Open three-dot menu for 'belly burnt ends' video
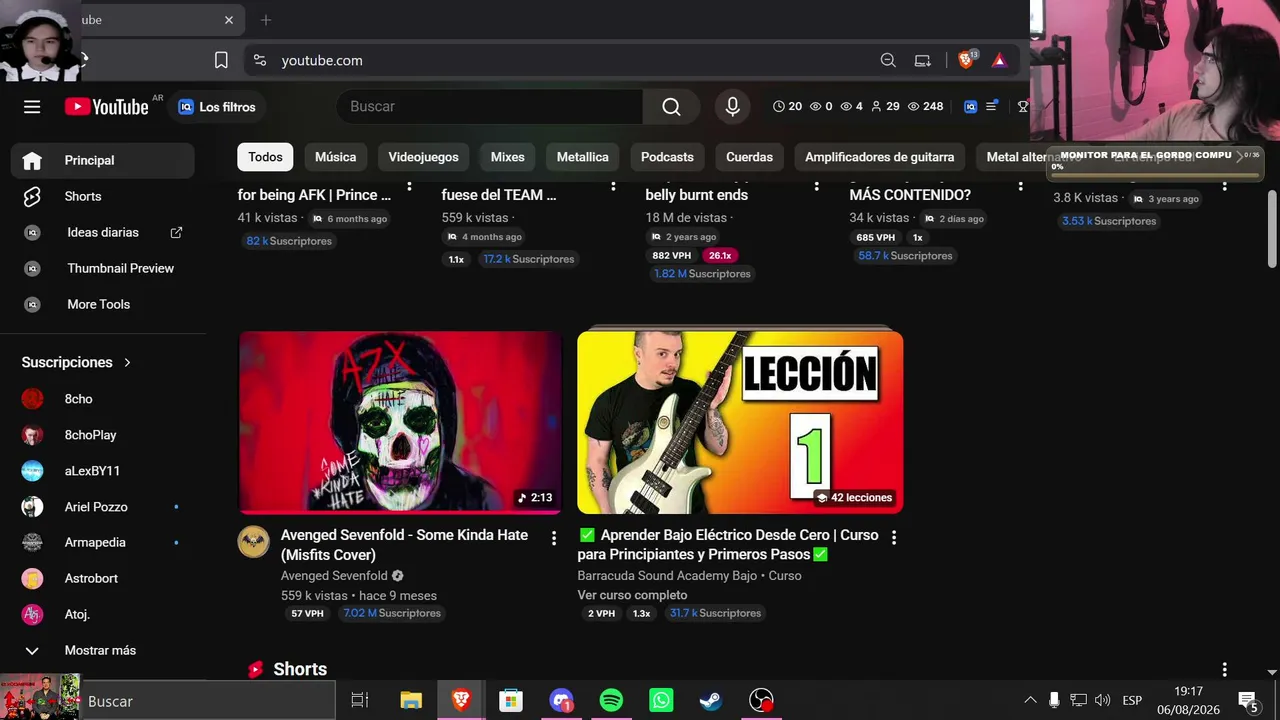 pyautogui.click(x=816, y=186)
